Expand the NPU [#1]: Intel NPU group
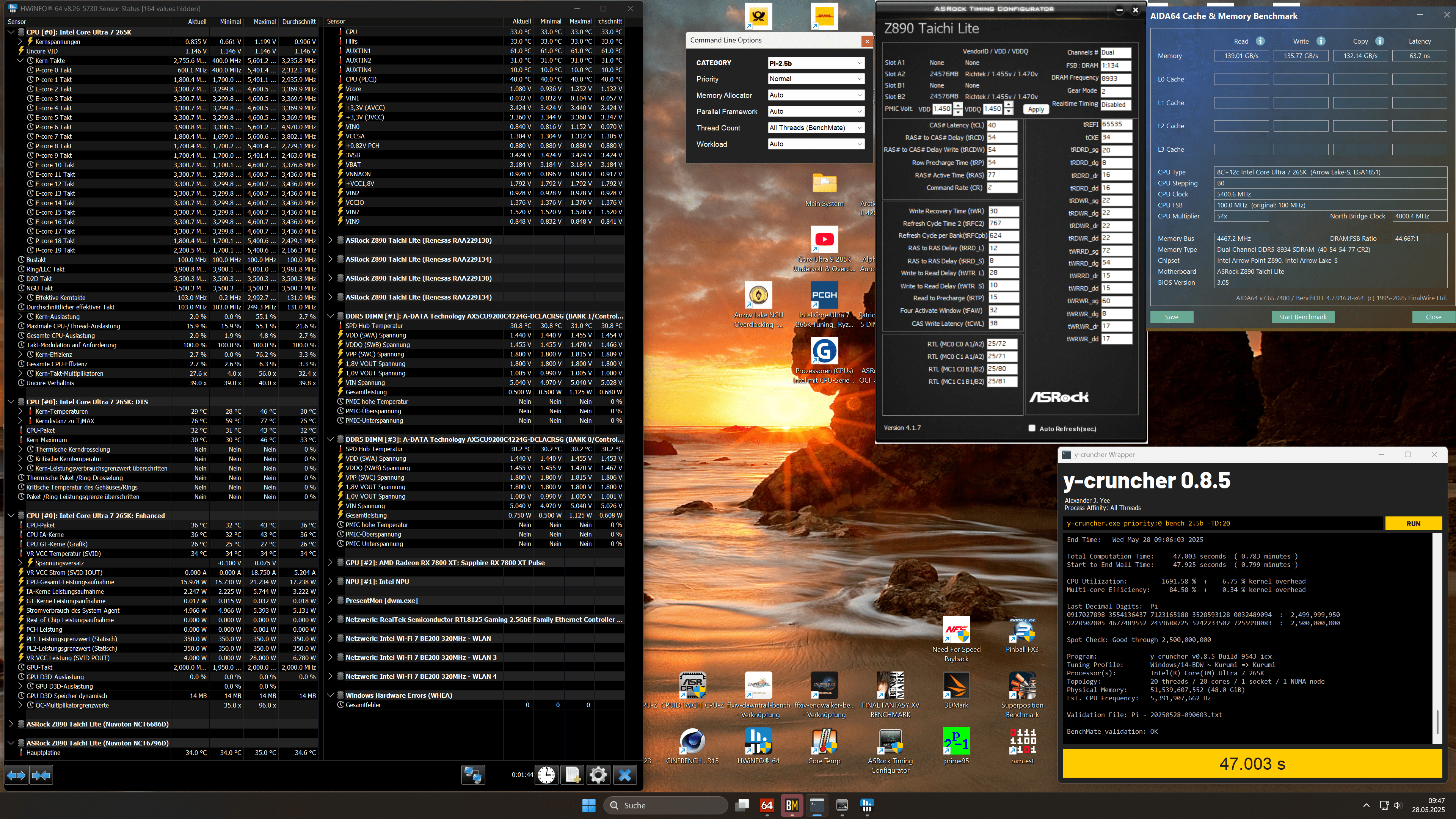This screenshot has height=819, width=1456. coord(331,582)
